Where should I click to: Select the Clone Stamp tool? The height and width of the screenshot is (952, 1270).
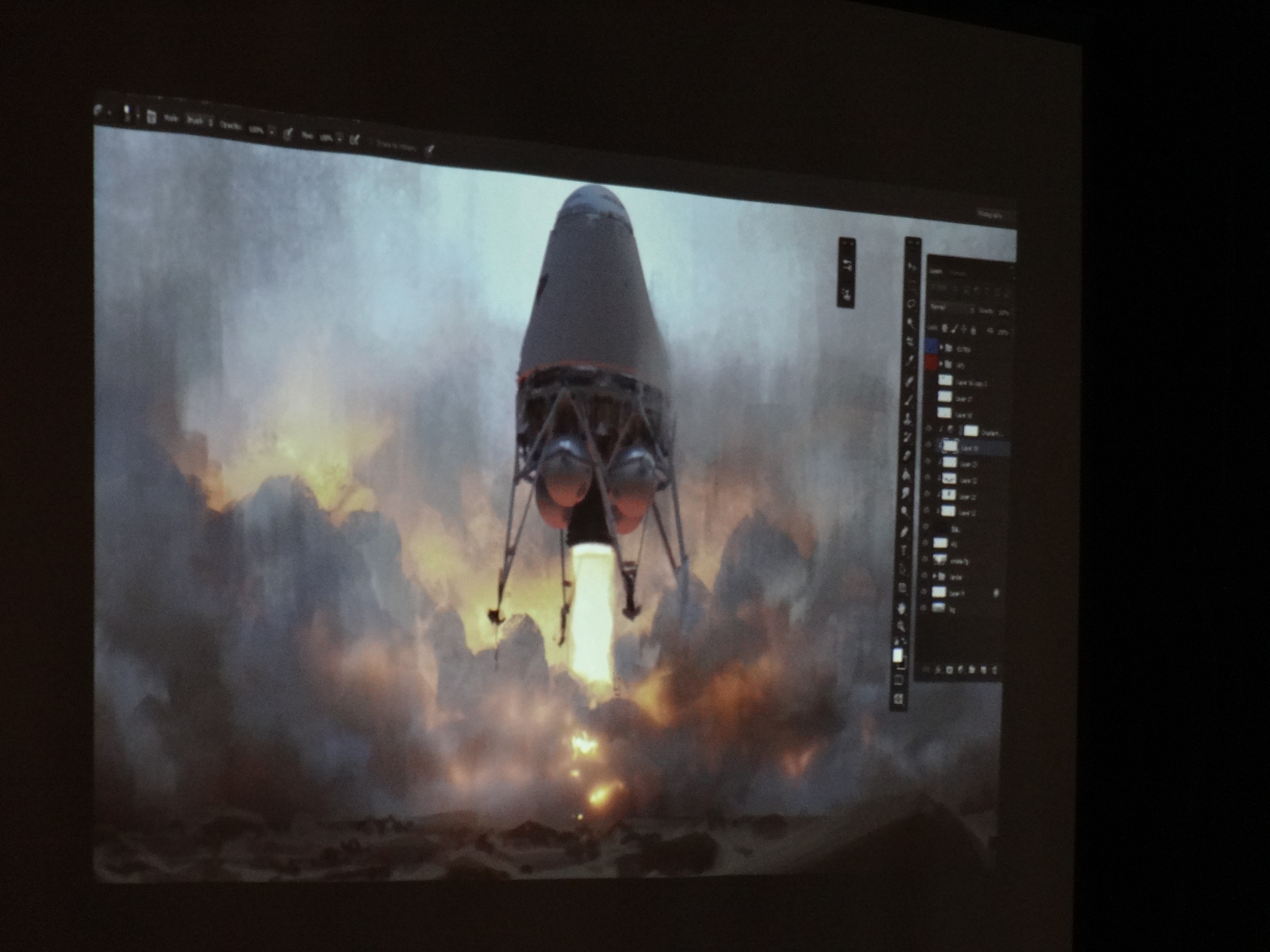tap(907, 420)
